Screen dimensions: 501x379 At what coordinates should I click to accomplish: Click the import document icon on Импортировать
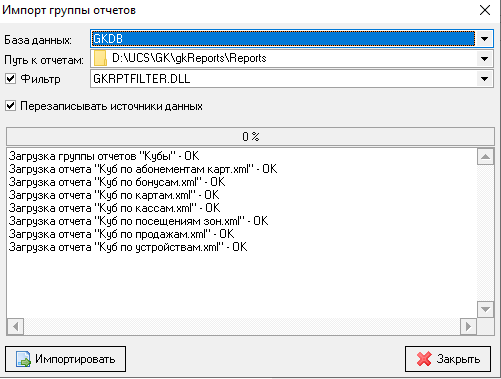(x=23, y=359)
